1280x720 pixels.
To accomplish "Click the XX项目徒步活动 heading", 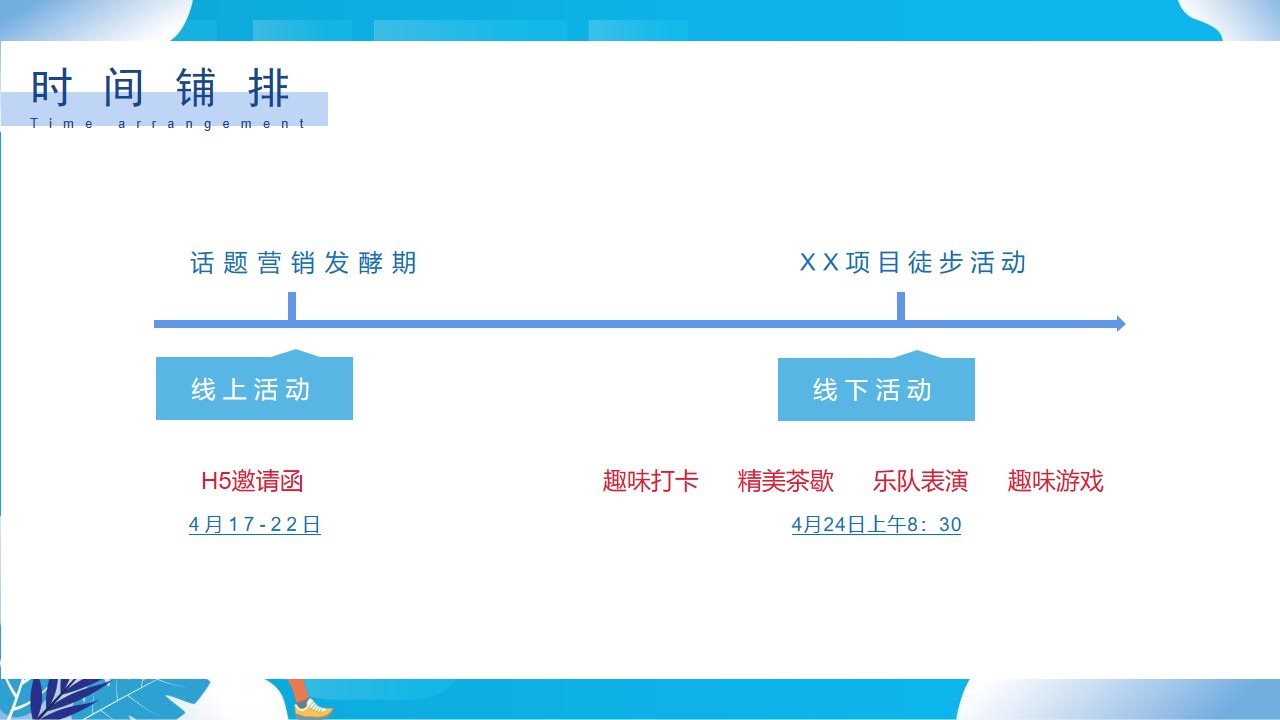I will click(913, 263).
